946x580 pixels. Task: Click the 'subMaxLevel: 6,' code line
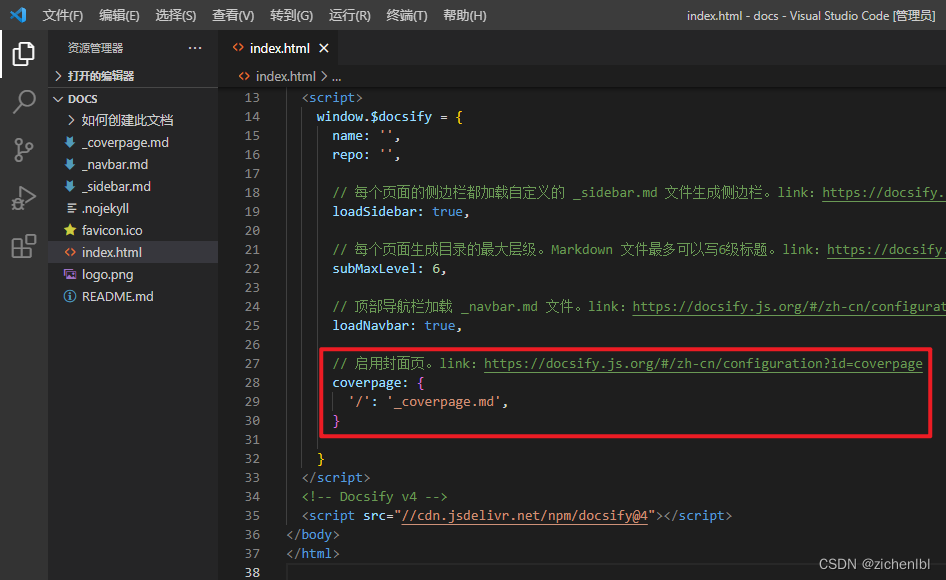coord(389,269)
